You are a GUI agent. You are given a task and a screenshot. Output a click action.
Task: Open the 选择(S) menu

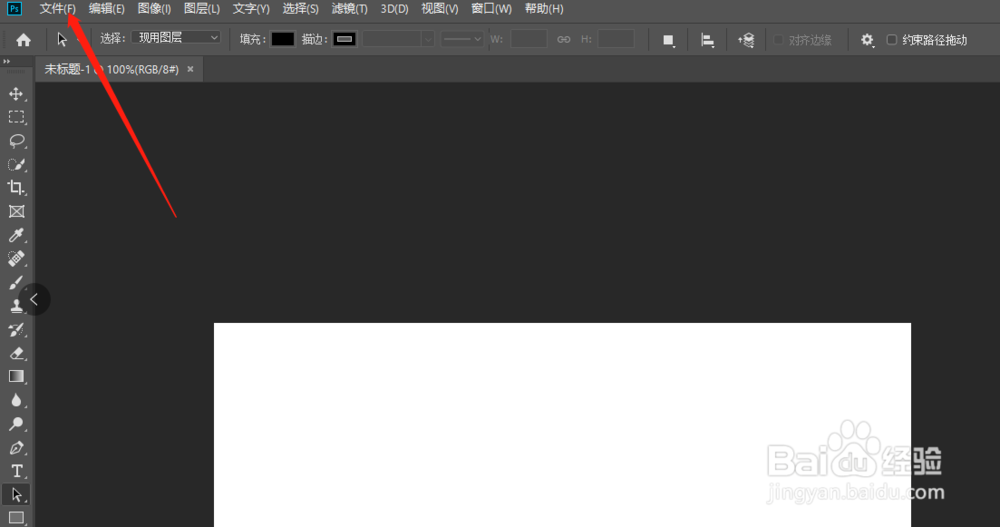click(x=300, y=9)
